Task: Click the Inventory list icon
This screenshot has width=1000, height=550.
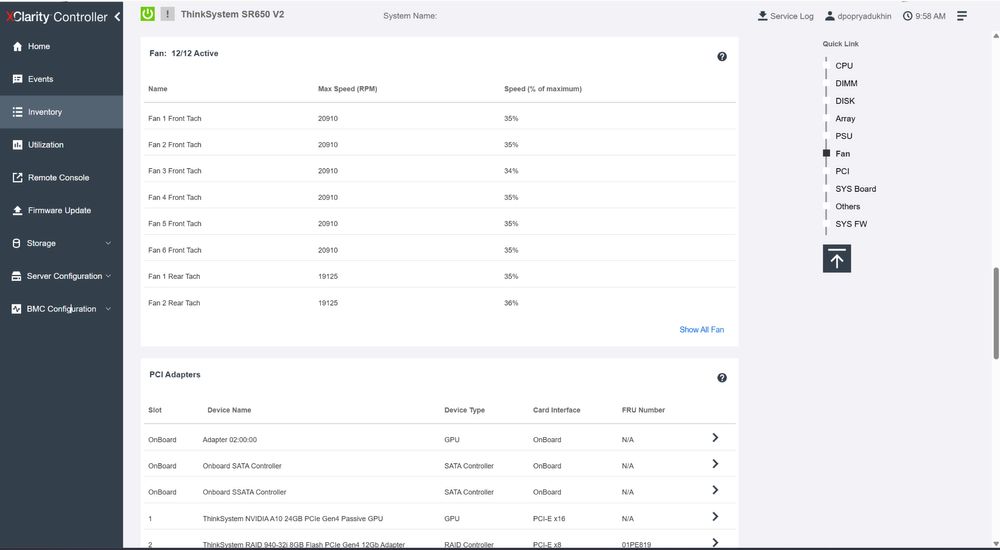Action: pos(17,112)
